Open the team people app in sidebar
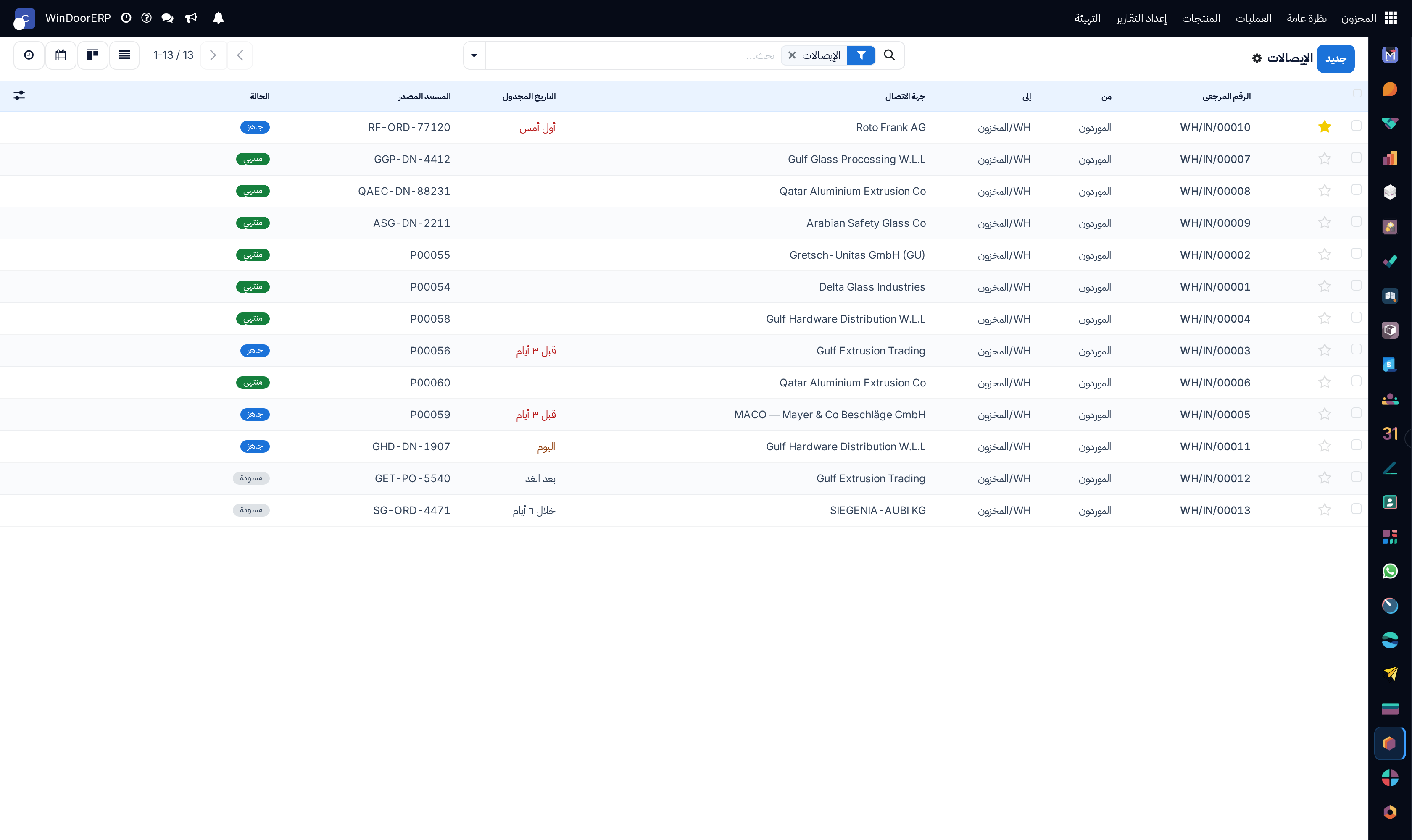Viewport: 1412px width, 840px height. coord(1390,399)
